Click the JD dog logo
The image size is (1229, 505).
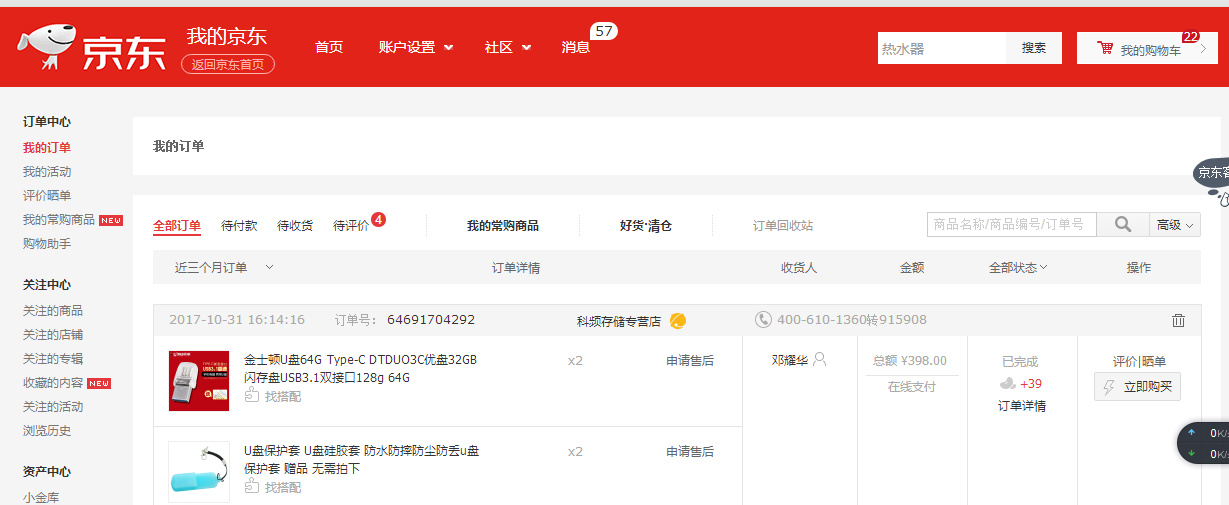click(x=44, y=47)
